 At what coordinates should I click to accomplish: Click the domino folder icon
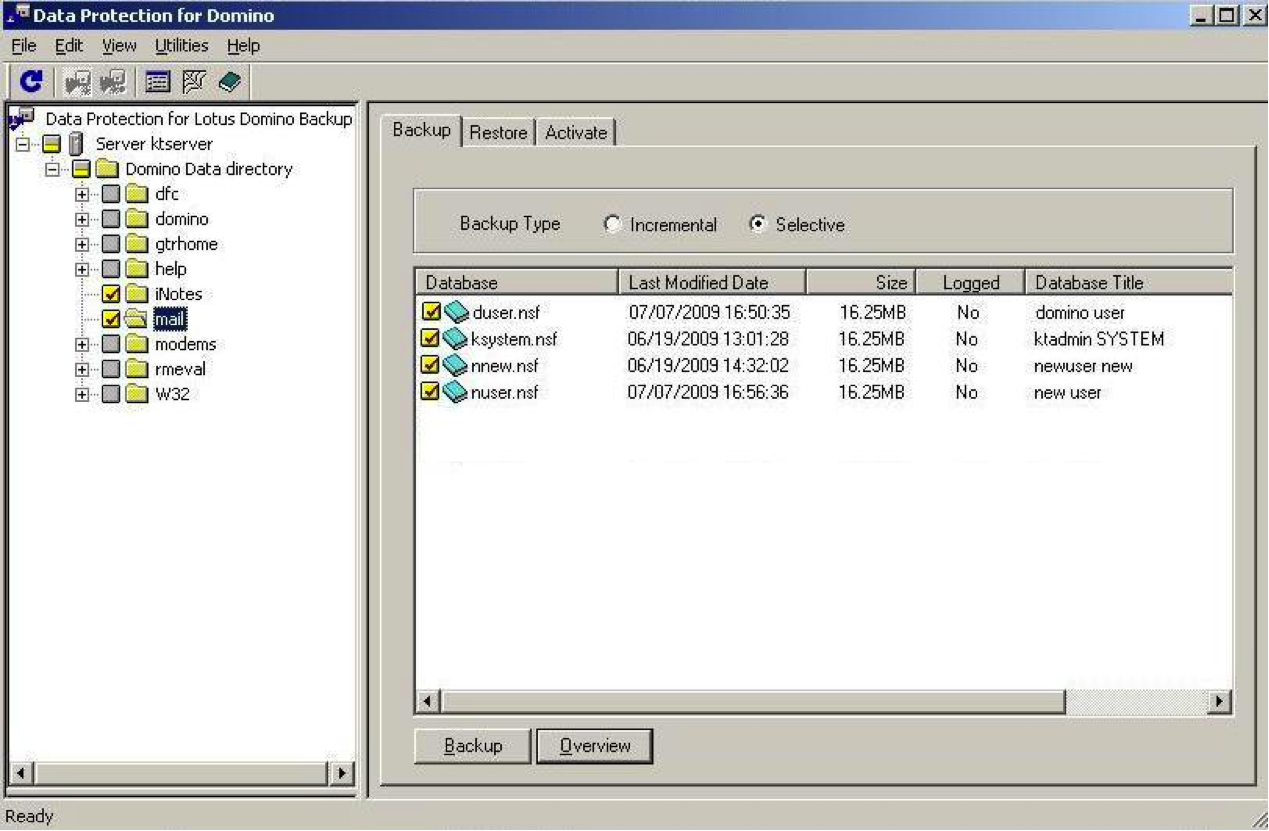(x=137, y=219)
